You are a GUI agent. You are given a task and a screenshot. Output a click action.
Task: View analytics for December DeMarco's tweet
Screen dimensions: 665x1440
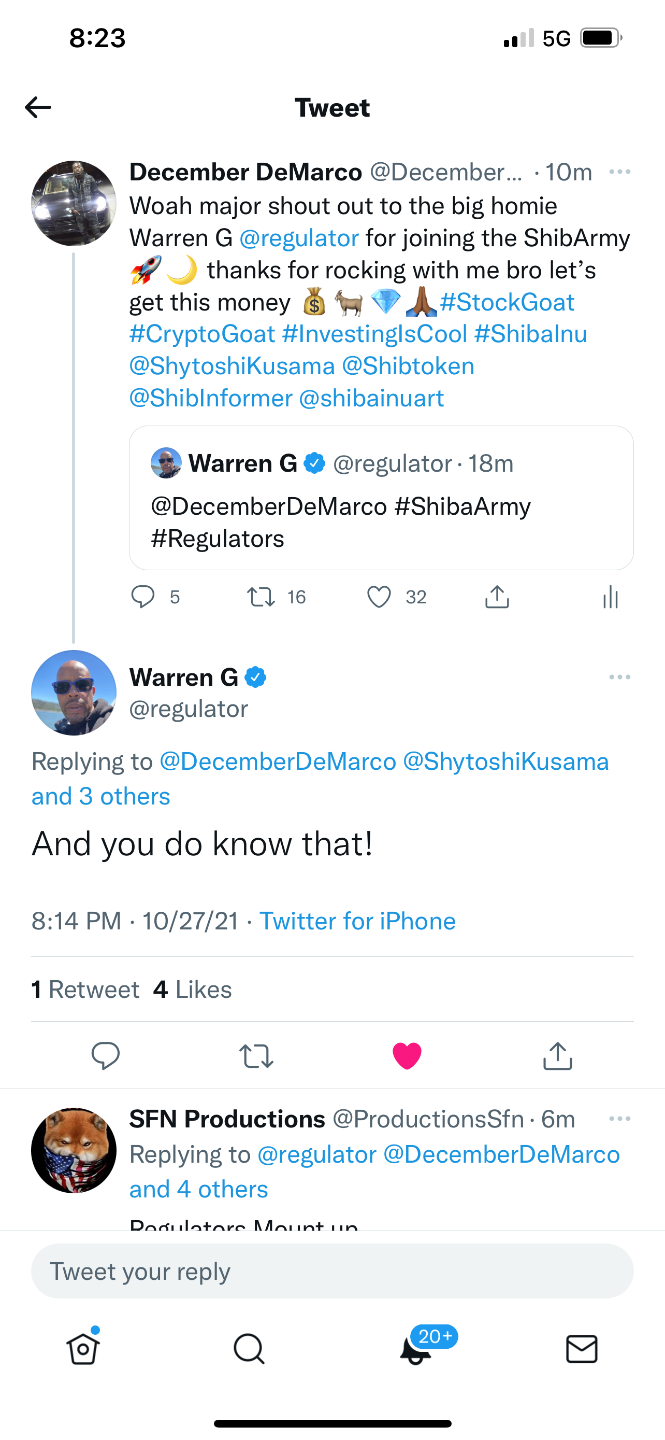[611, 598]
